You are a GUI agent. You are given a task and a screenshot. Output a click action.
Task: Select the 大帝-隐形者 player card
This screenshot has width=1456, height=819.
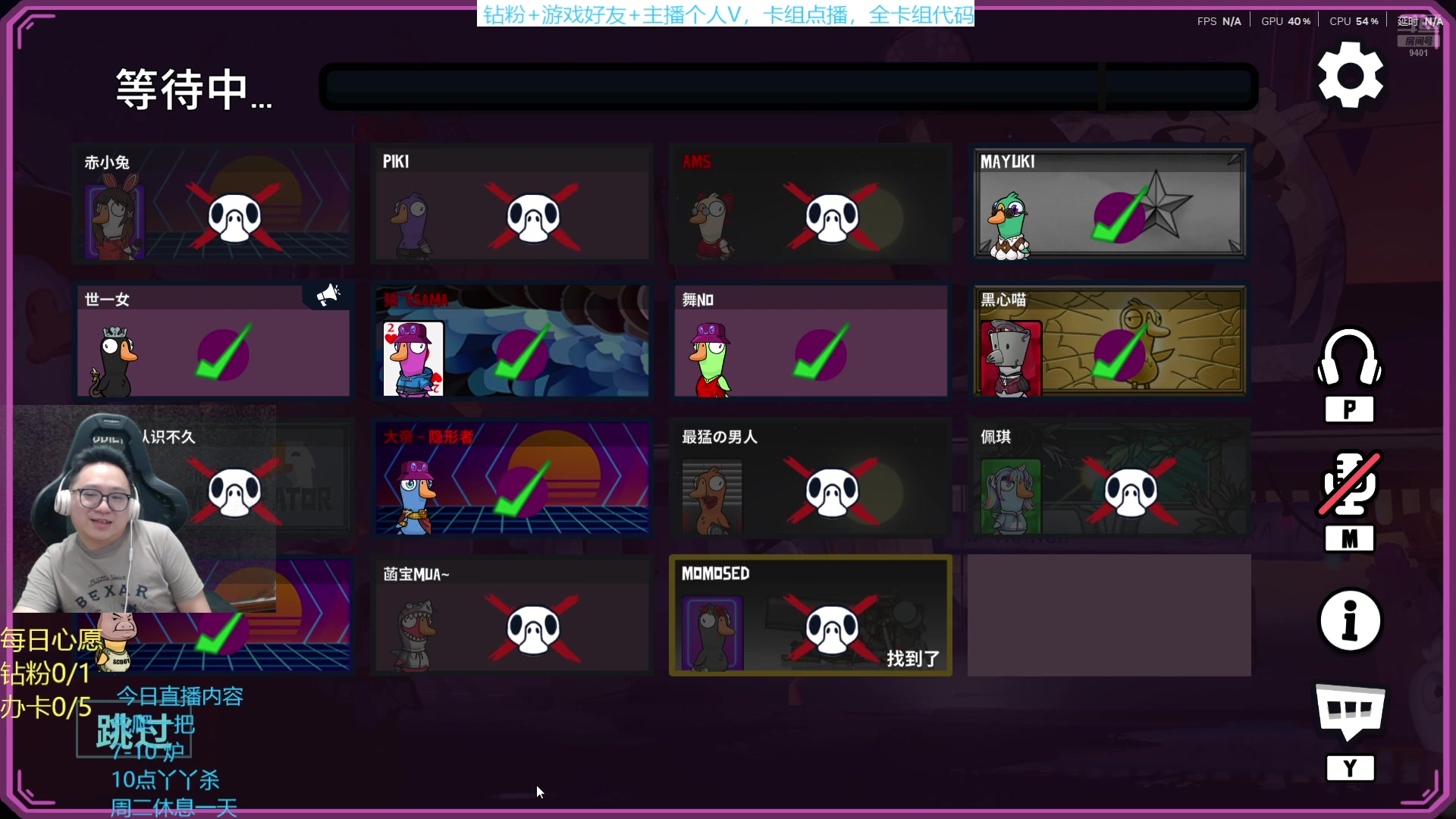point(512,478)
